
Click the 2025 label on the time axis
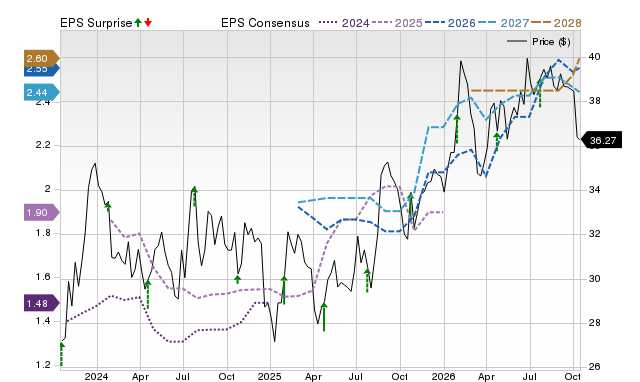pos(270,376)
